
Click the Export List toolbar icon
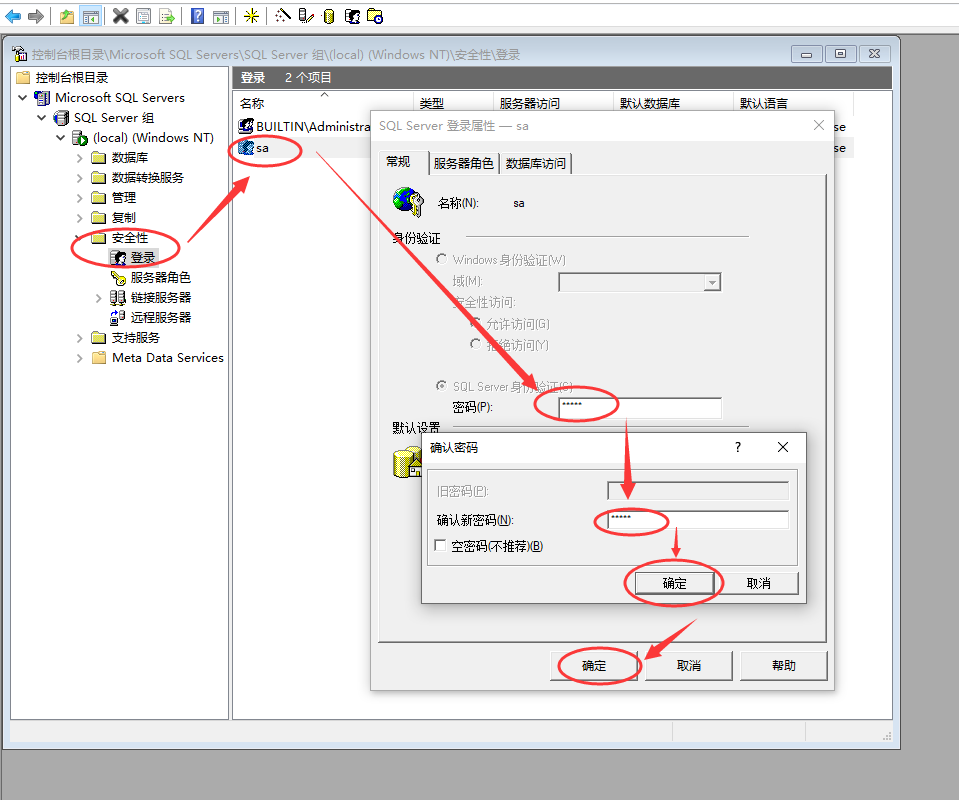pos(166,16)
